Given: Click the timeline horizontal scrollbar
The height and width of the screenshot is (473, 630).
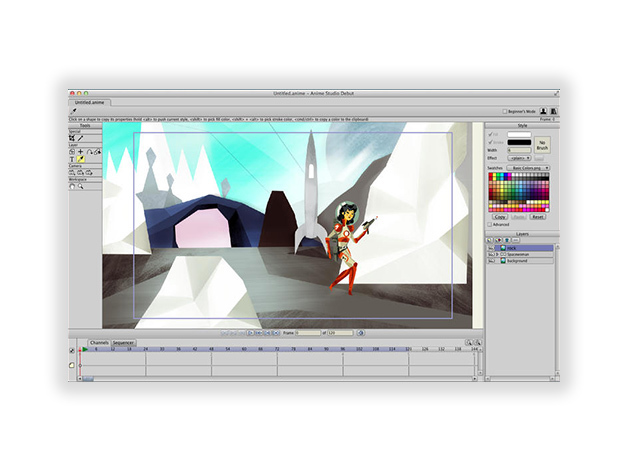Looking at the screenshot, I should click(x=277, y=379).
